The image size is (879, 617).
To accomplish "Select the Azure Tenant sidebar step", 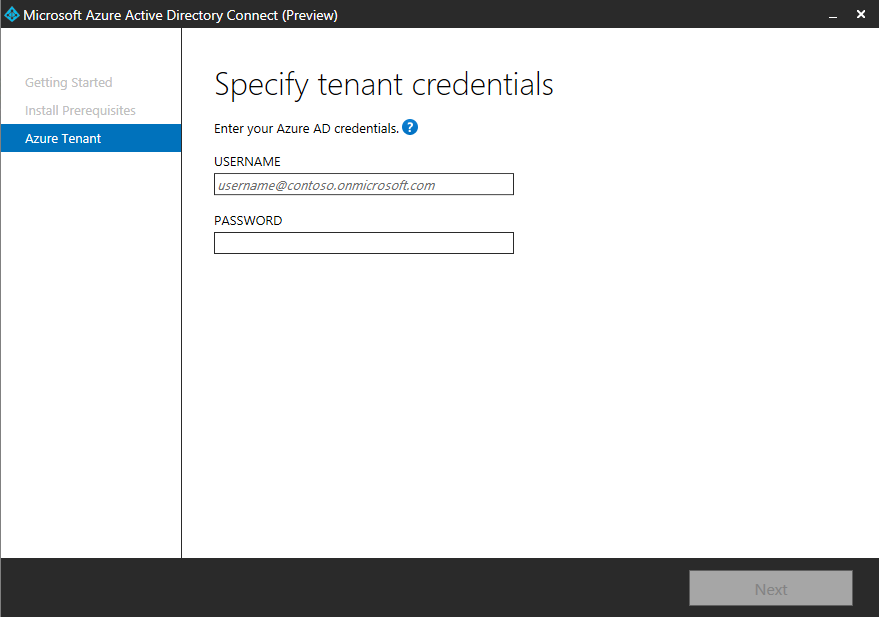I will (91, 138).
